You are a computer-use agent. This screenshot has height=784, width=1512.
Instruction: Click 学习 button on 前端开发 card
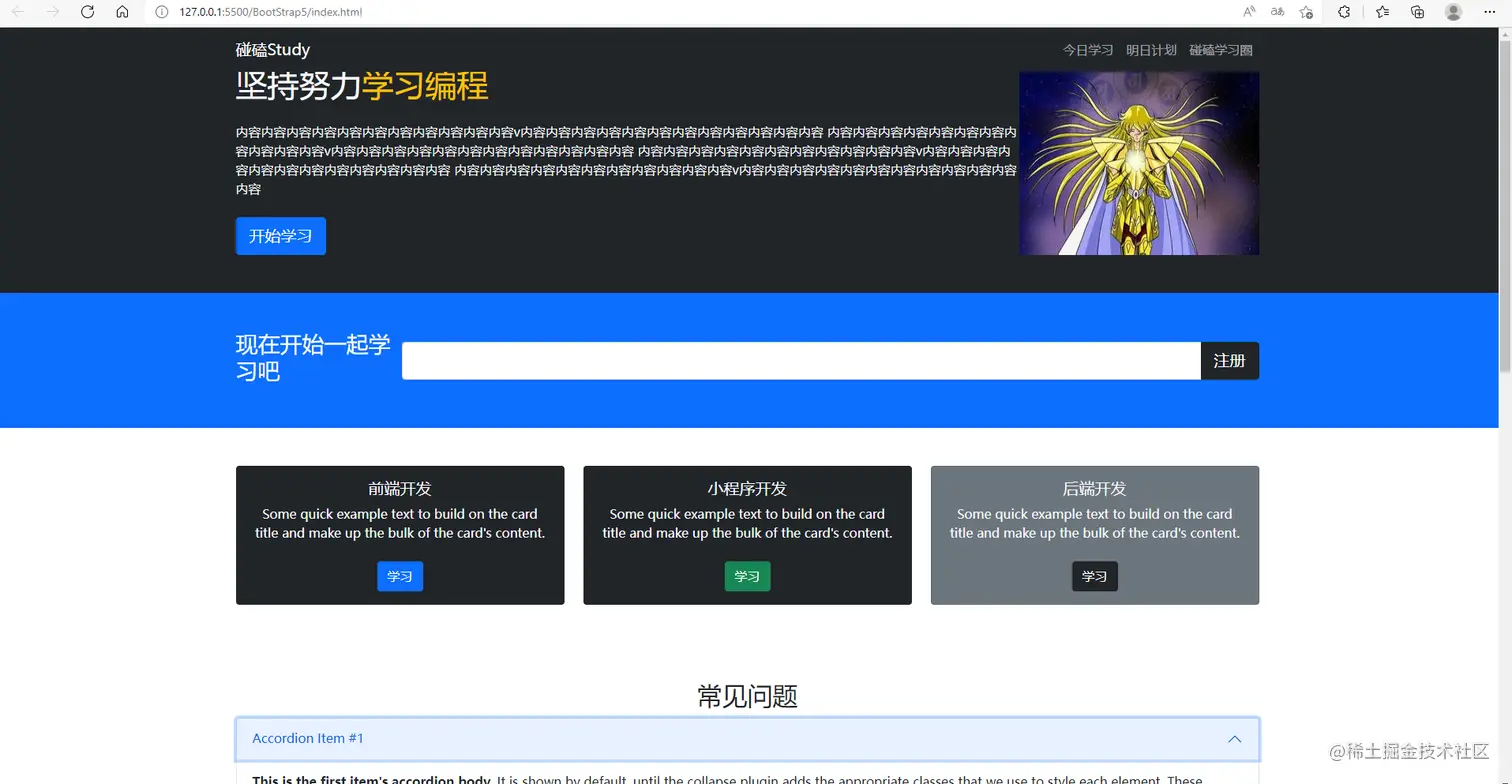(x=400, y=576)
